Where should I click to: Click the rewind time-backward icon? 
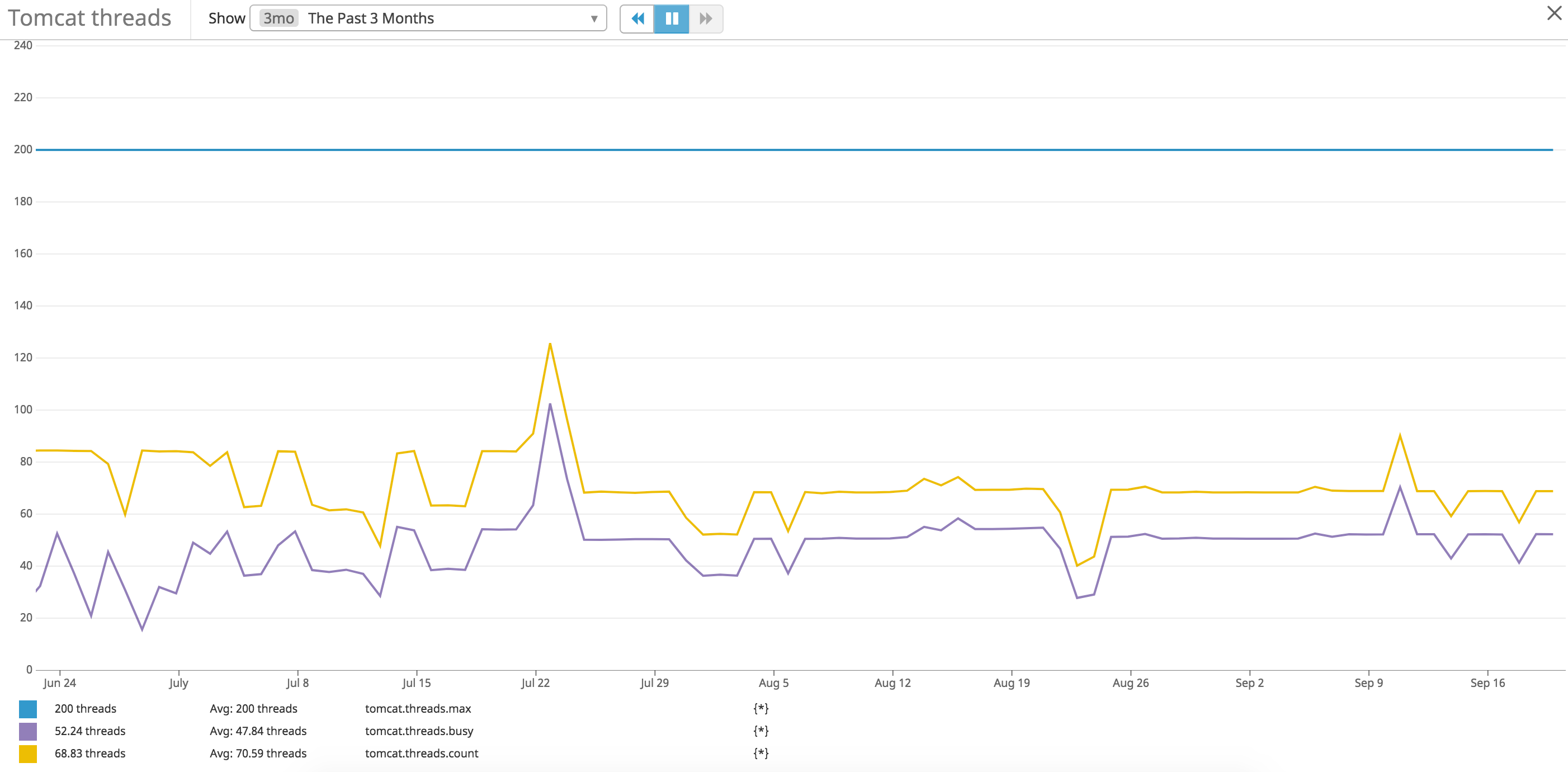[x=638, y=19]
